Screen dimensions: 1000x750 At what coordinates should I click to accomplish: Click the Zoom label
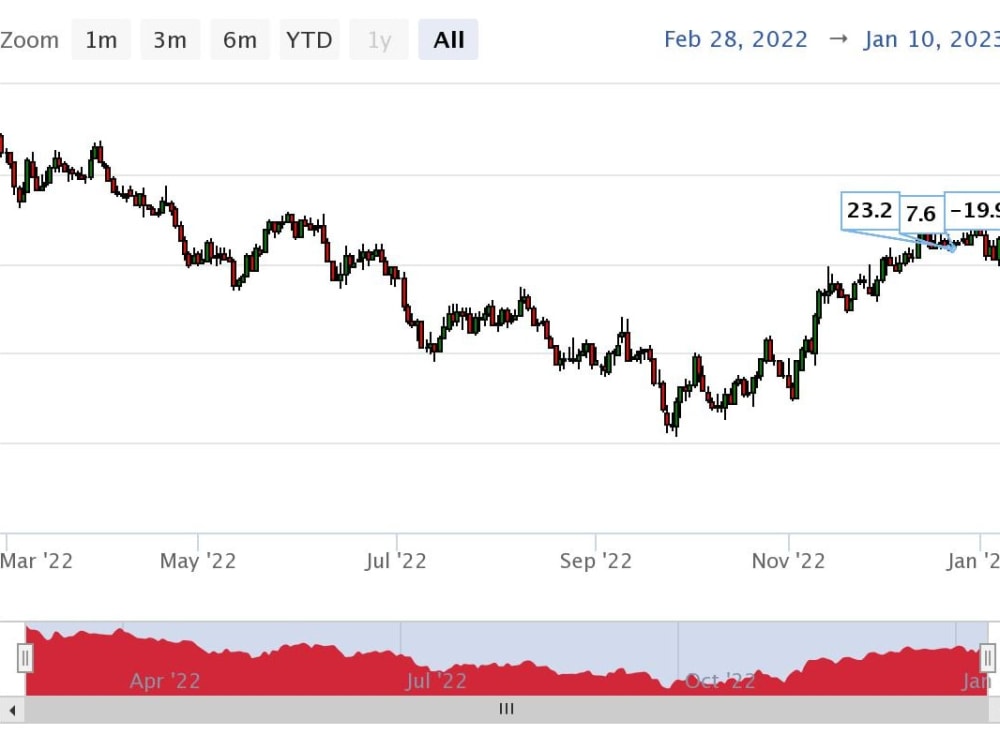point(31,40)
